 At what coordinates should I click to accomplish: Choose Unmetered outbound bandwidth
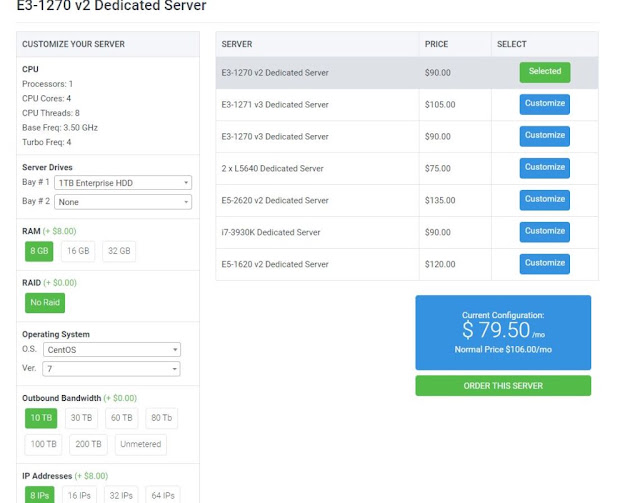click(x=140, y=444)
